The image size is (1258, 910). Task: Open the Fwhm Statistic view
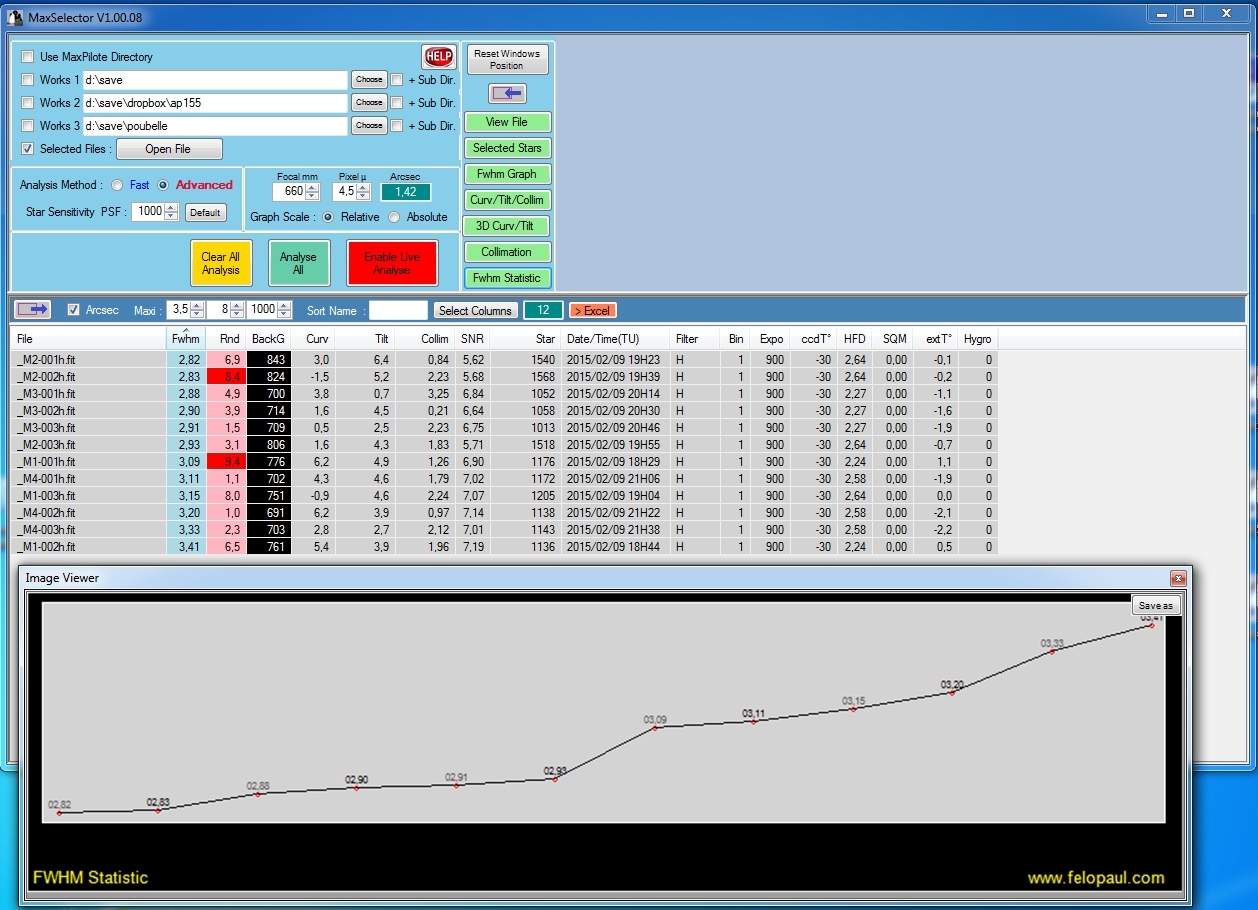[507, 278]
